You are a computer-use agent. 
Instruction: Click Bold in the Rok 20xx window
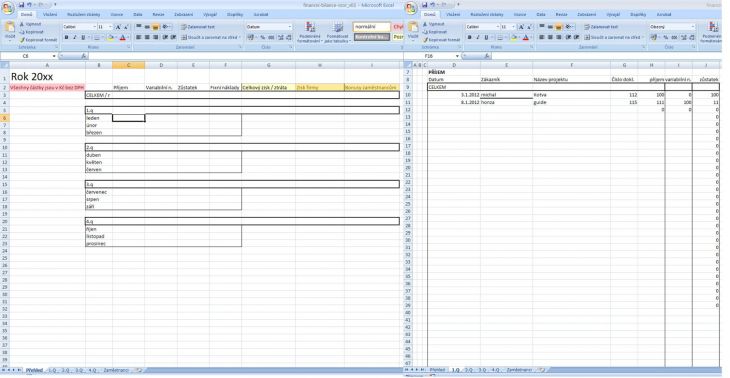[x=66, y=37]
